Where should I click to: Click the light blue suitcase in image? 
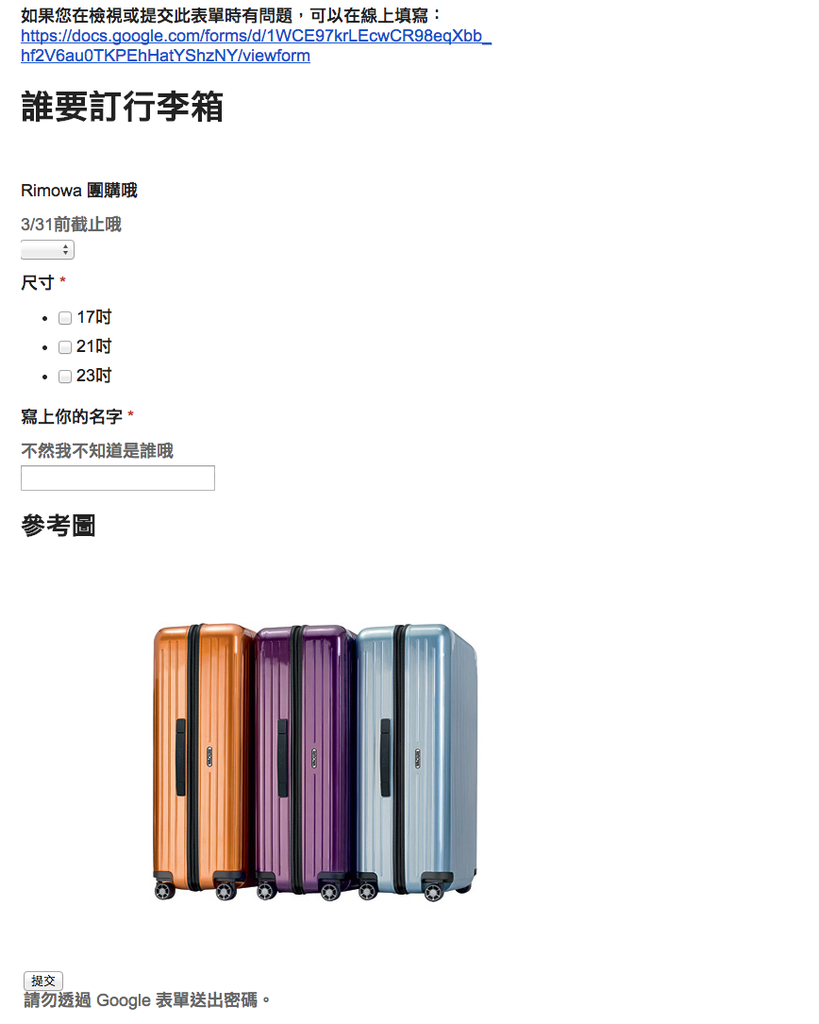[x=418, y=762]
